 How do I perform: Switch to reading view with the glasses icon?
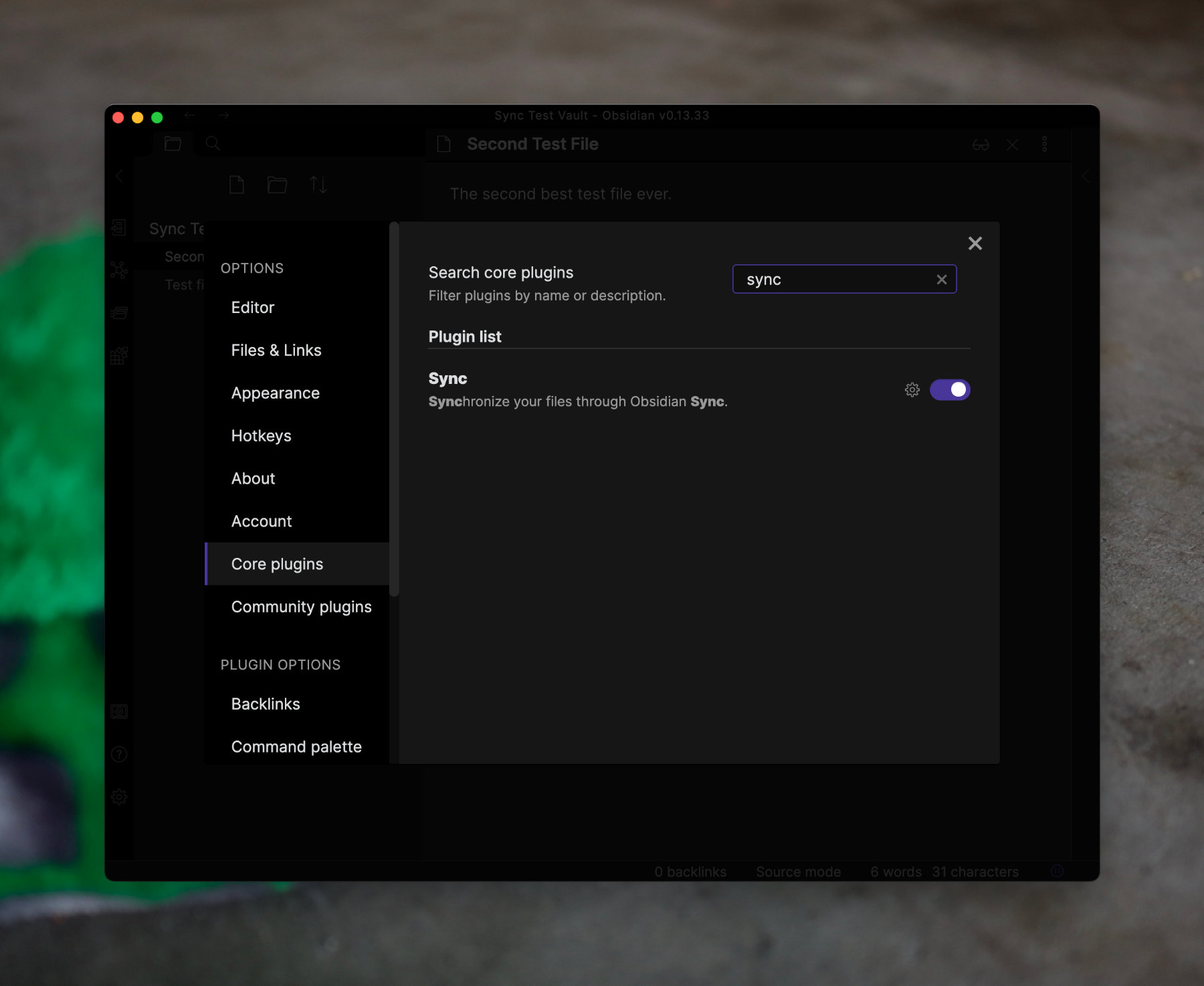pyautogui.click(x=979, y=144)
